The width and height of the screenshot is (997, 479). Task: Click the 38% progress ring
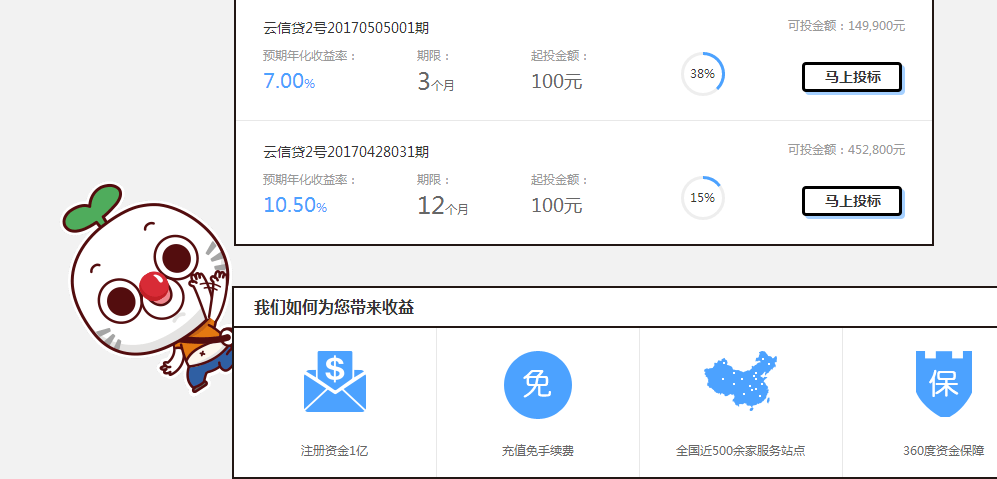click(703, 74)
